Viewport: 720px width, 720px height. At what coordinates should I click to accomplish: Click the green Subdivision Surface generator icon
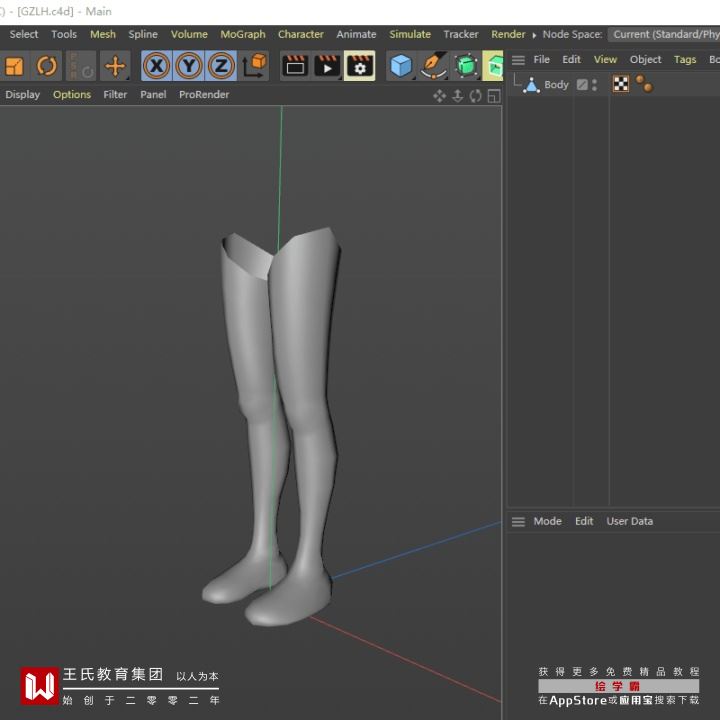(x=465, y=66)
